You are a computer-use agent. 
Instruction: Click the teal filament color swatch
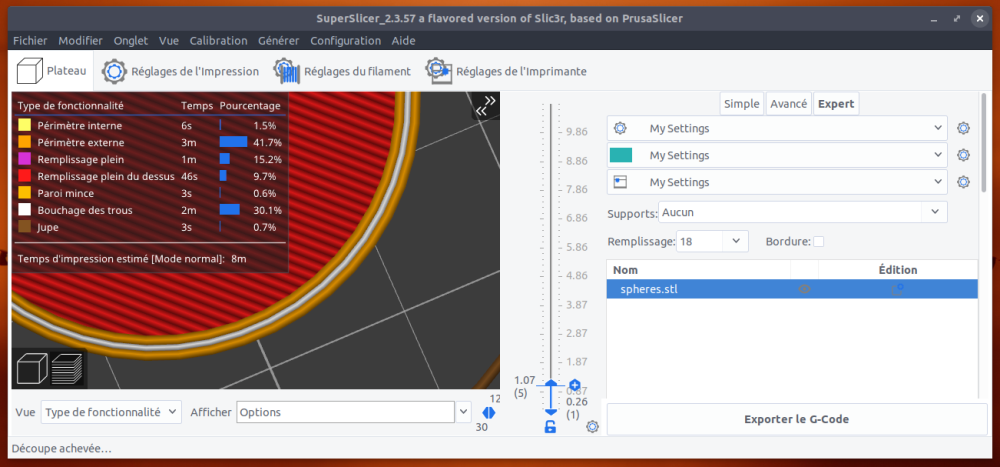[x=621, y=155]
